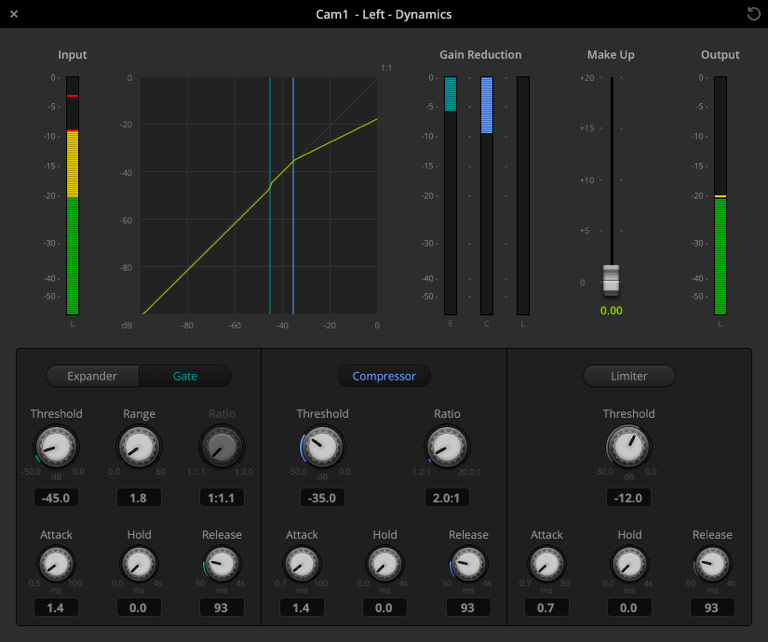Click the expander gain reduction meter E
768x642 pixels.
[451, 195]
